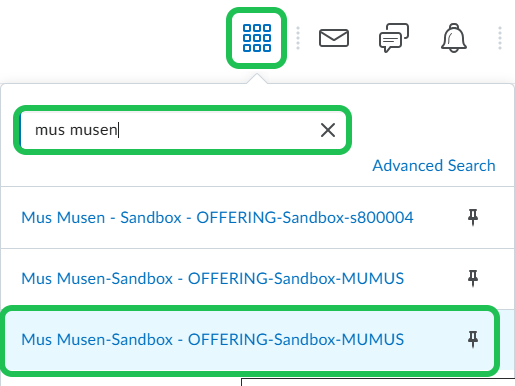Pin the OFFERING-Sandbox-s800004 course
The height and width of the screenshot is (386, 515).
click(x=473, y=217)
